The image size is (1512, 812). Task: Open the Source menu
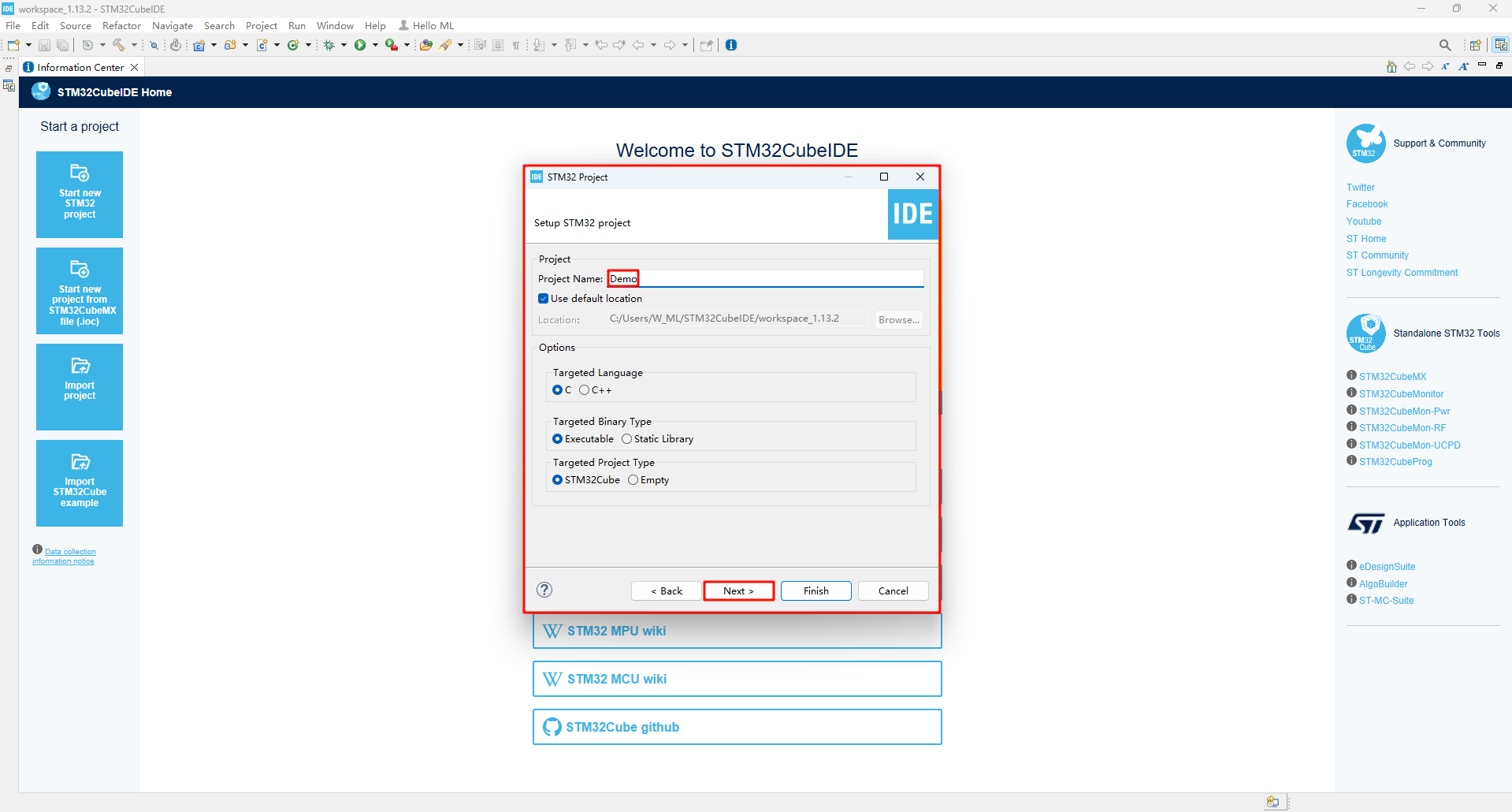tap(76, 25)
